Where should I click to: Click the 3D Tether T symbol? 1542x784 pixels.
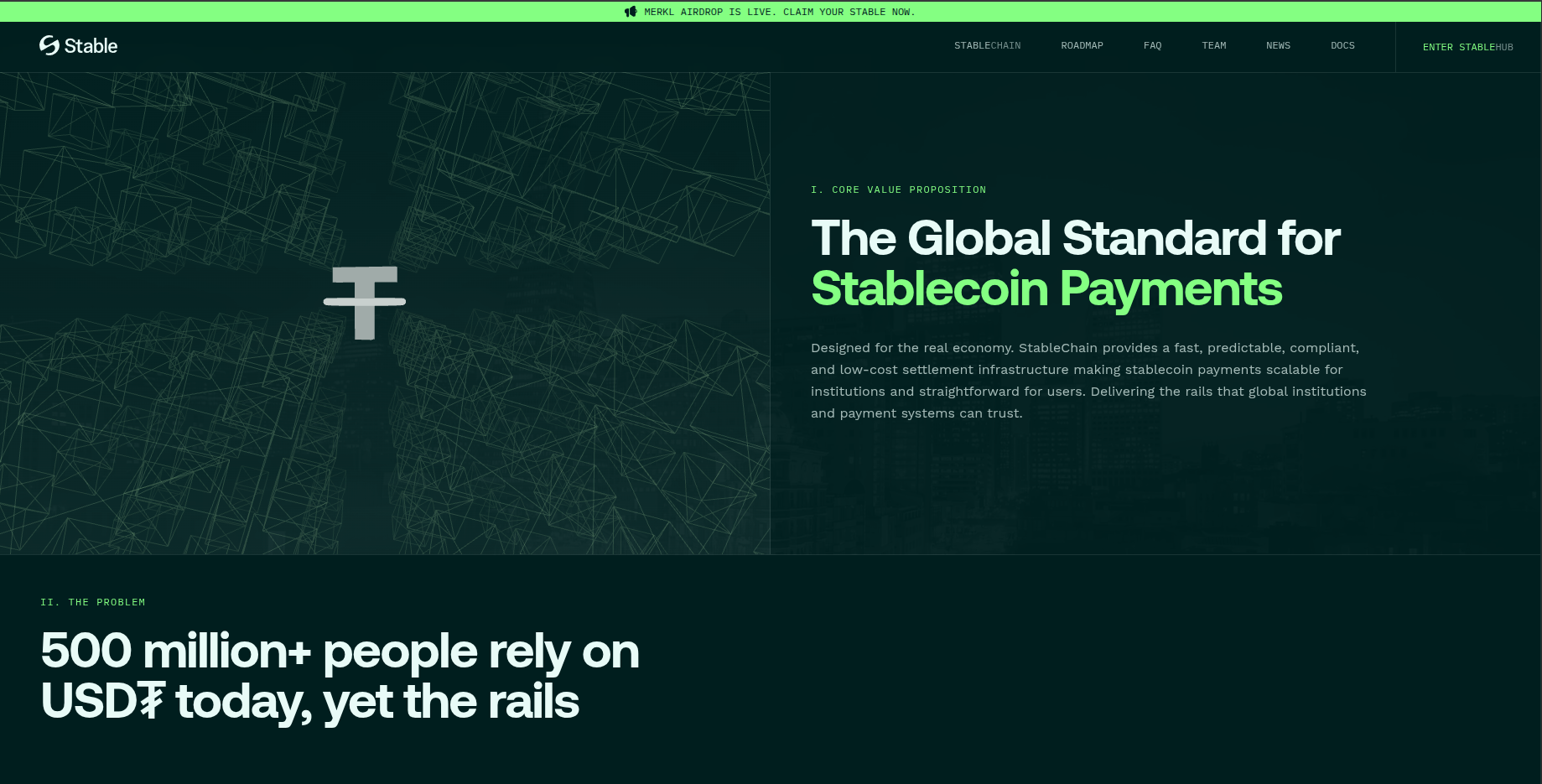pos(365,302)
